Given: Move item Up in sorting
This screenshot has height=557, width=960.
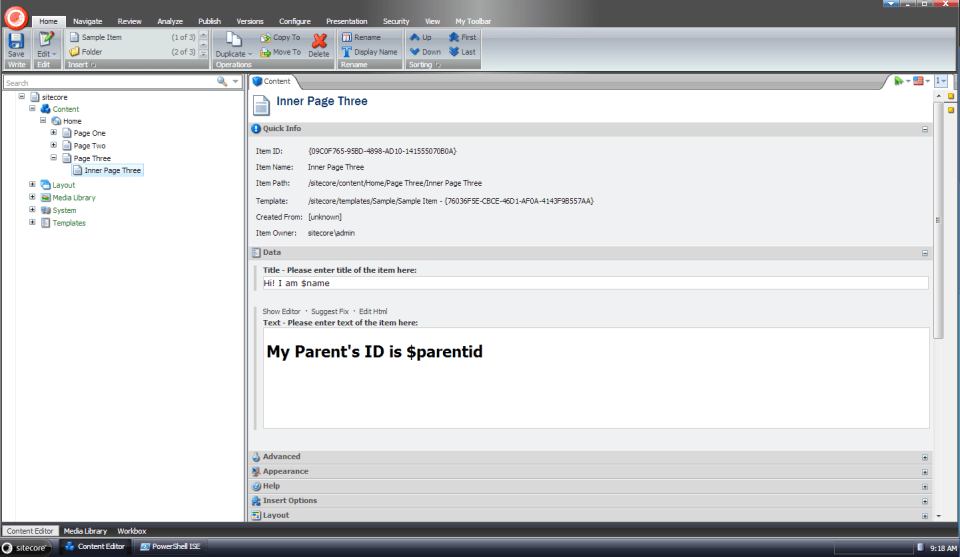Looking at the screenshot, I should pyautogui.click(x=421, y=37).
